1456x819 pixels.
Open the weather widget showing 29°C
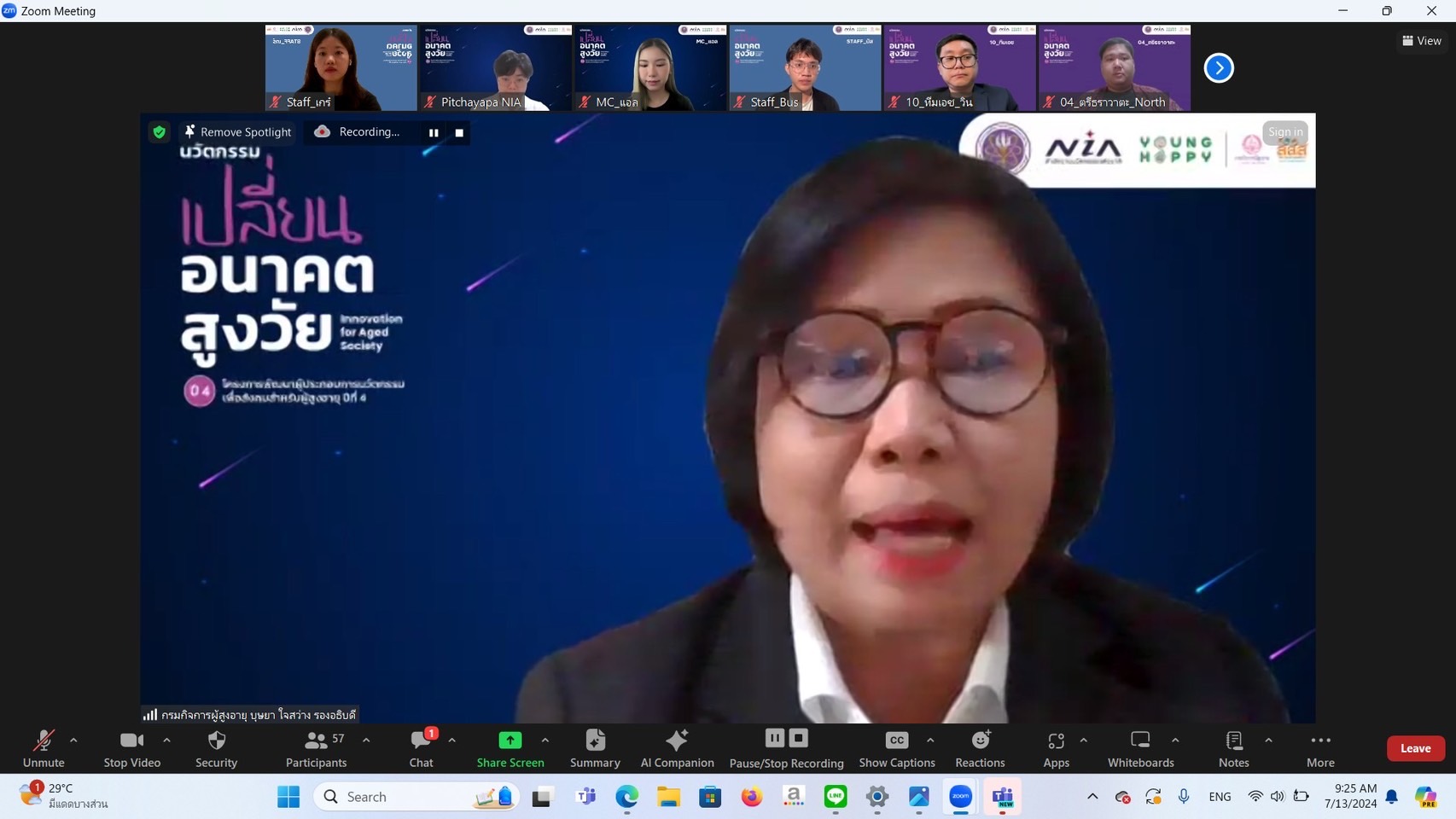65,797
